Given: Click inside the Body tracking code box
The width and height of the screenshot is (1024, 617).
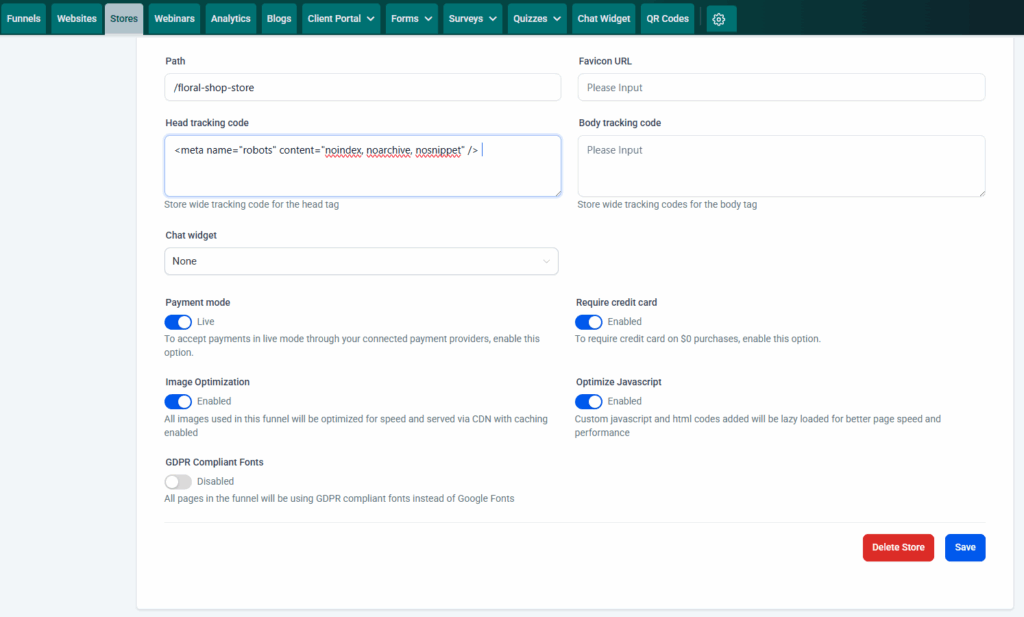Looking at the screenshot, I should point(780,165).
